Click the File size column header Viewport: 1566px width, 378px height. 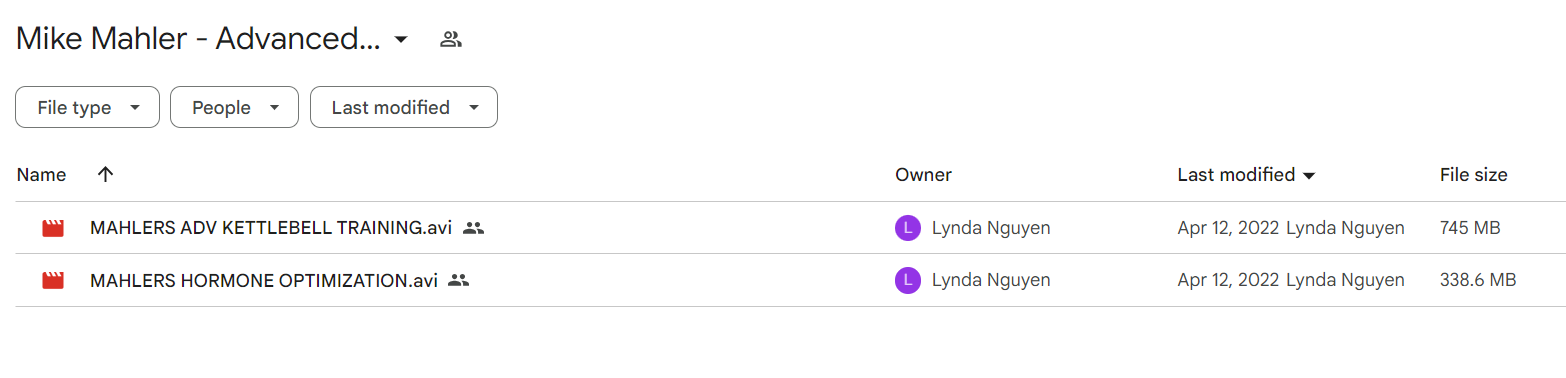(1473, 175)
